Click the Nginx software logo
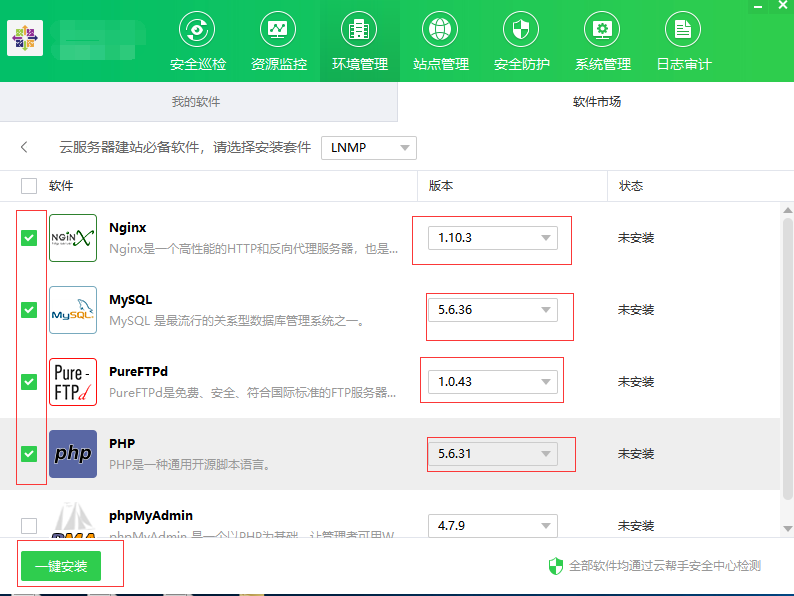794x596 pixels. pyautogui.click(x=73, y=238)
